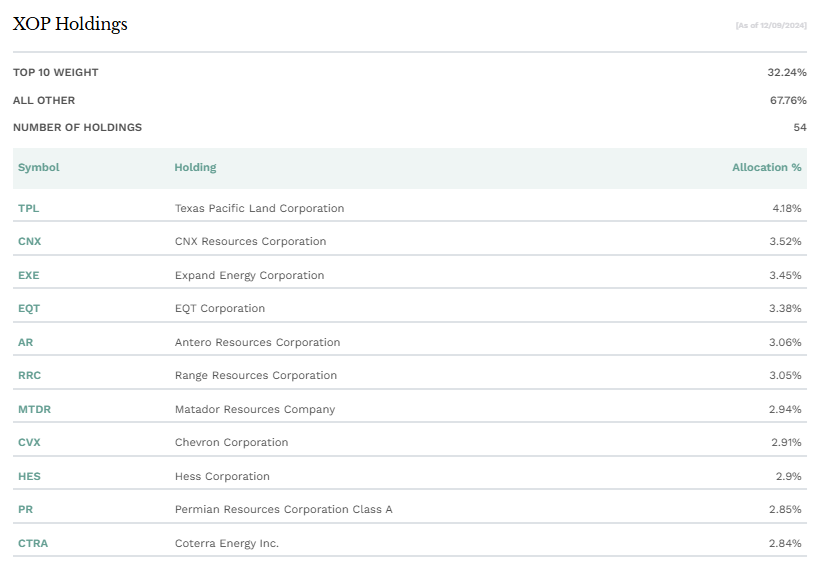829x562 pixels.
Task: Select the 3.06% allocation for AR
Action: pyautogui.click(x=785, y=343)
